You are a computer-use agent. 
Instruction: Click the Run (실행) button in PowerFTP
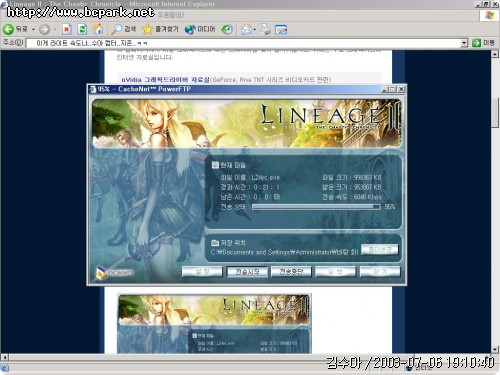point(336,272)
